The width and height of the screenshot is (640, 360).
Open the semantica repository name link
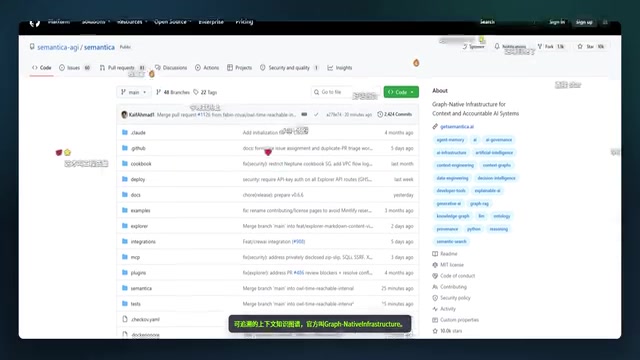pos(99,47)
